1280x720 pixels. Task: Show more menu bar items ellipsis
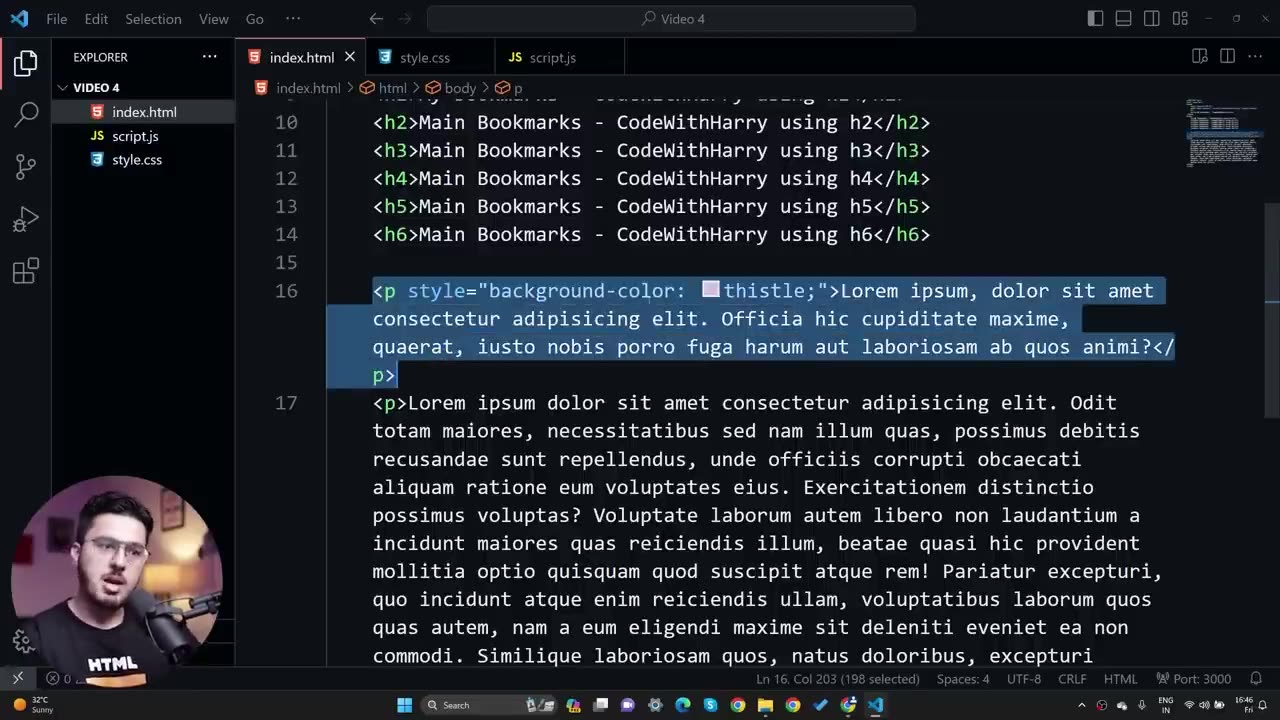292,19
